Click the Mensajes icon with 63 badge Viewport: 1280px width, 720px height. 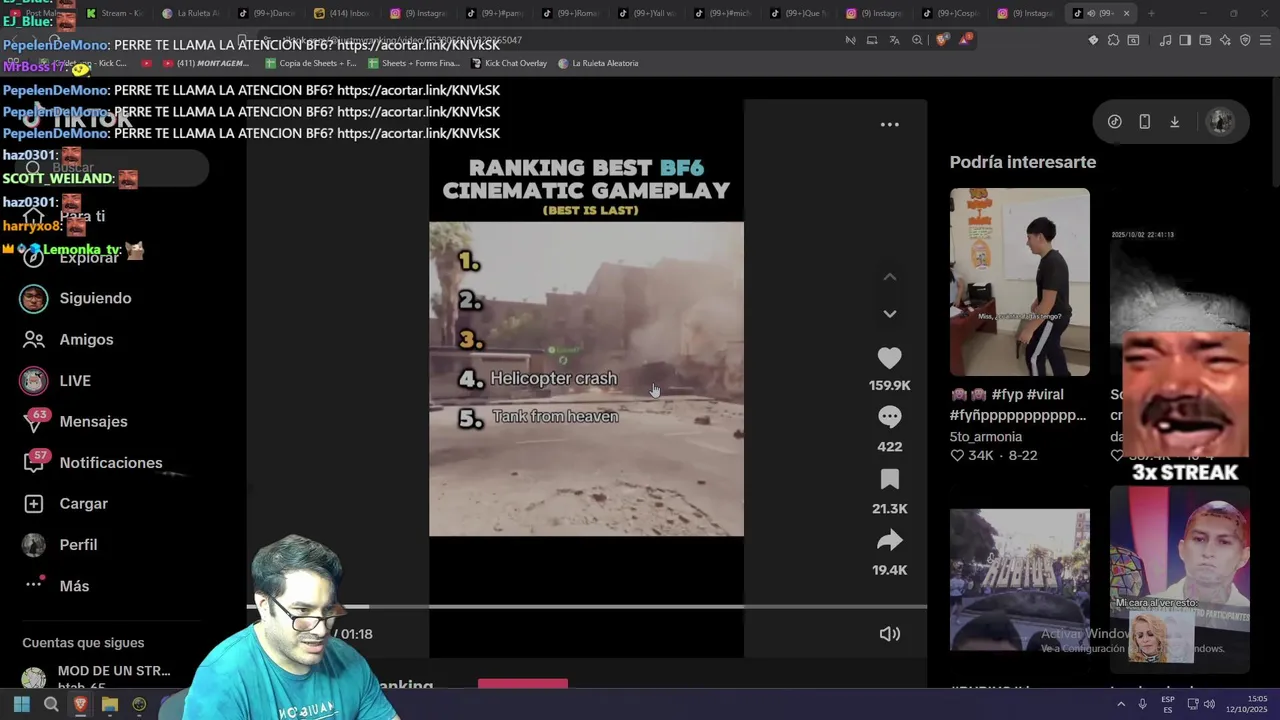[x=34, y=422]
